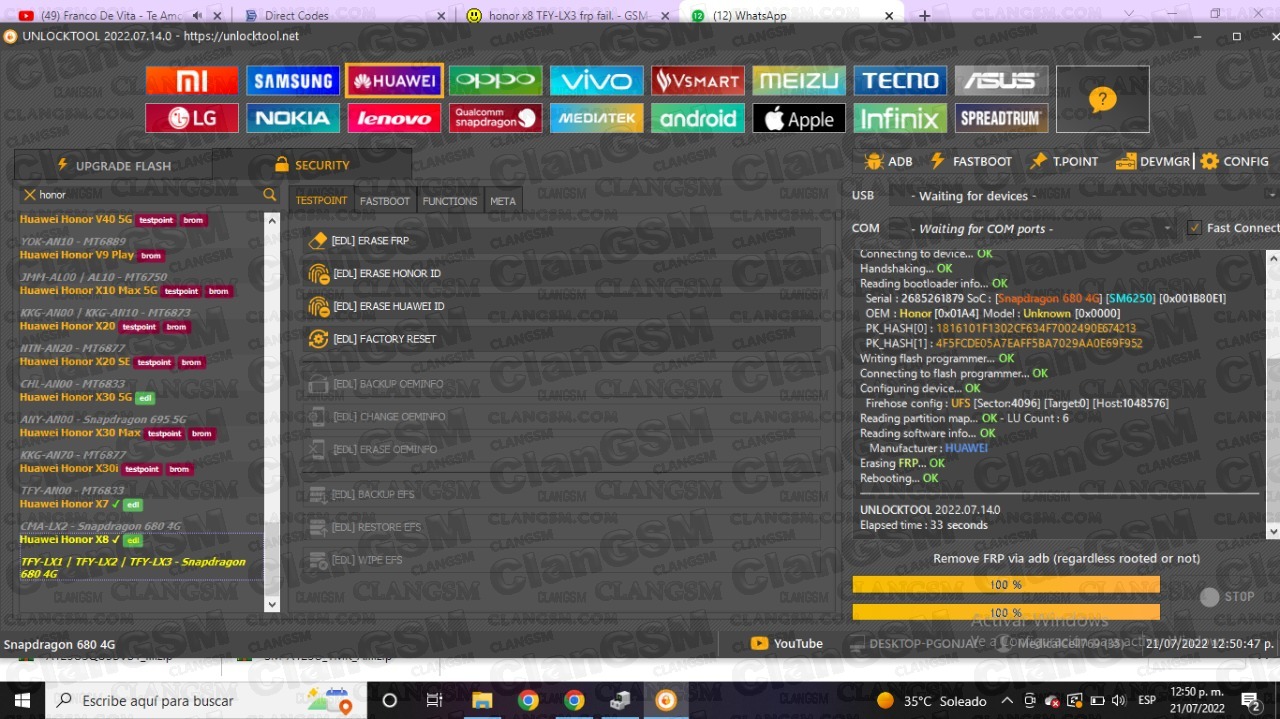Click the device list scroll-down arrow
This screenshot has height=719, width=1280.
tap(272, 603)
